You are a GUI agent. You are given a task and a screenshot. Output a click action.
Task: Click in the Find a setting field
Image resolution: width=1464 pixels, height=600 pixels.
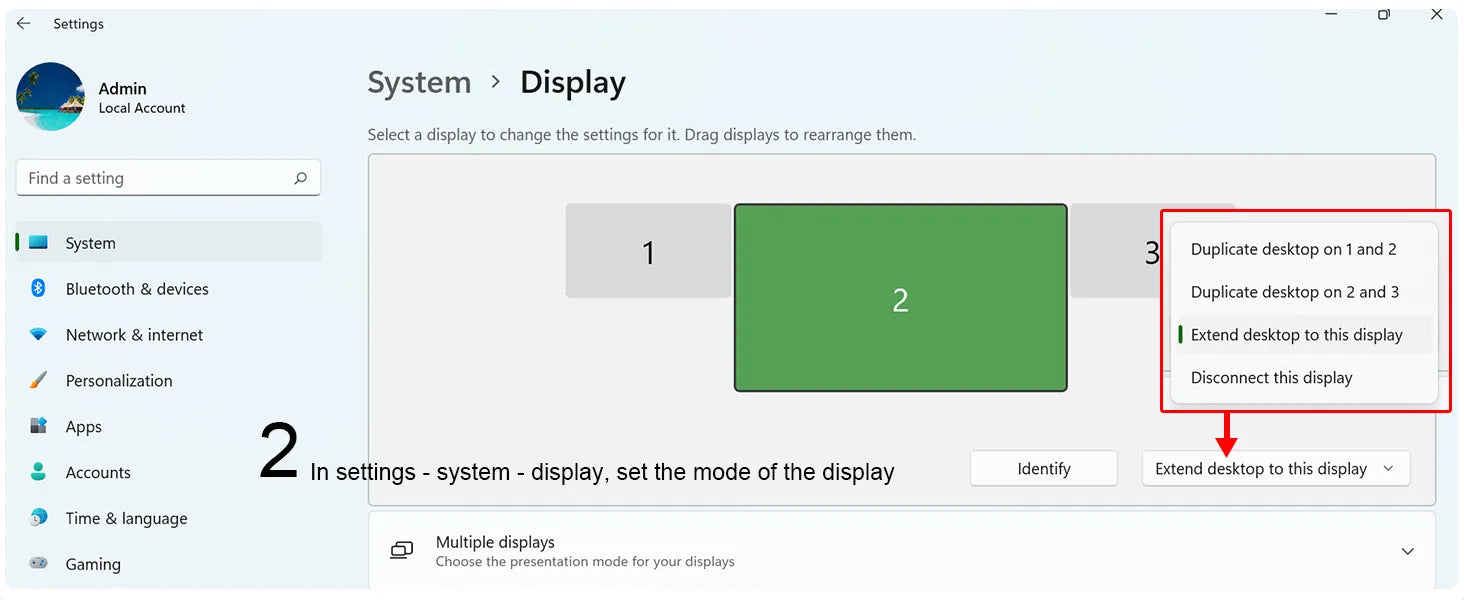pyautogui.click(x=155, y=178)
